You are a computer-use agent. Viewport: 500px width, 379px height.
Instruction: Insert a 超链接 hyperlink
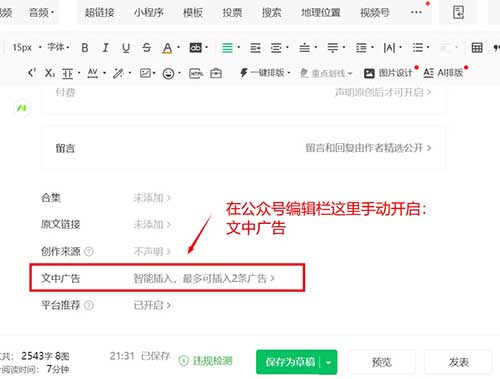[99, 13]
